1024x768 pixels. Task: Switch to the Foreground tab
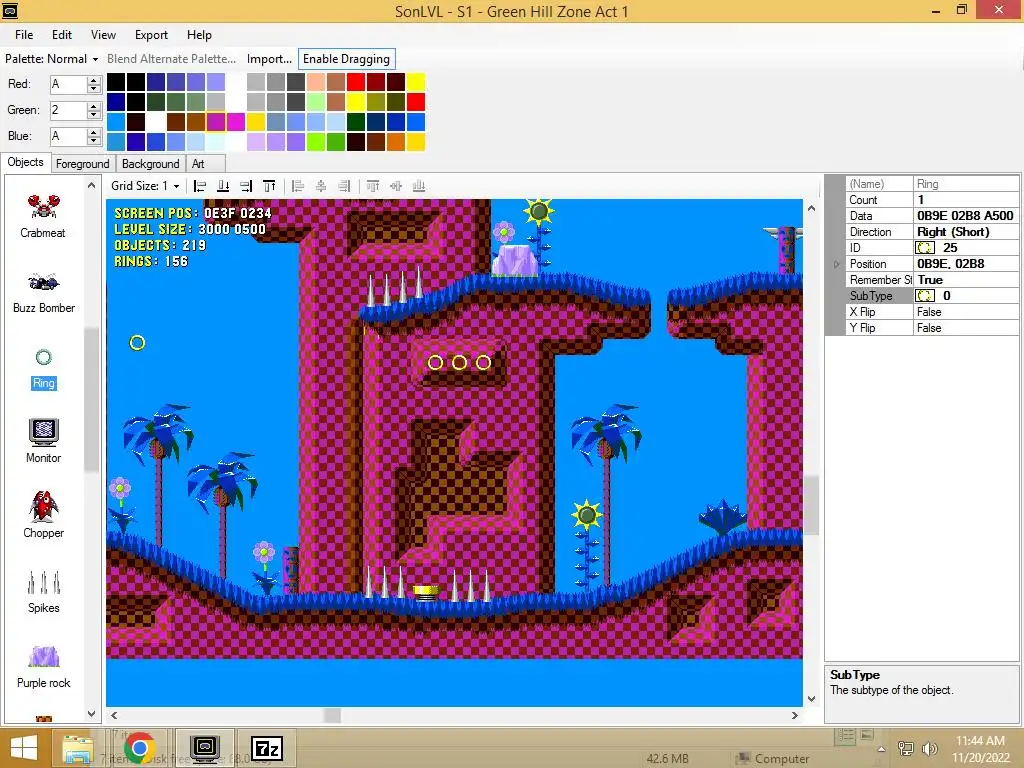[x=82, y=164]
